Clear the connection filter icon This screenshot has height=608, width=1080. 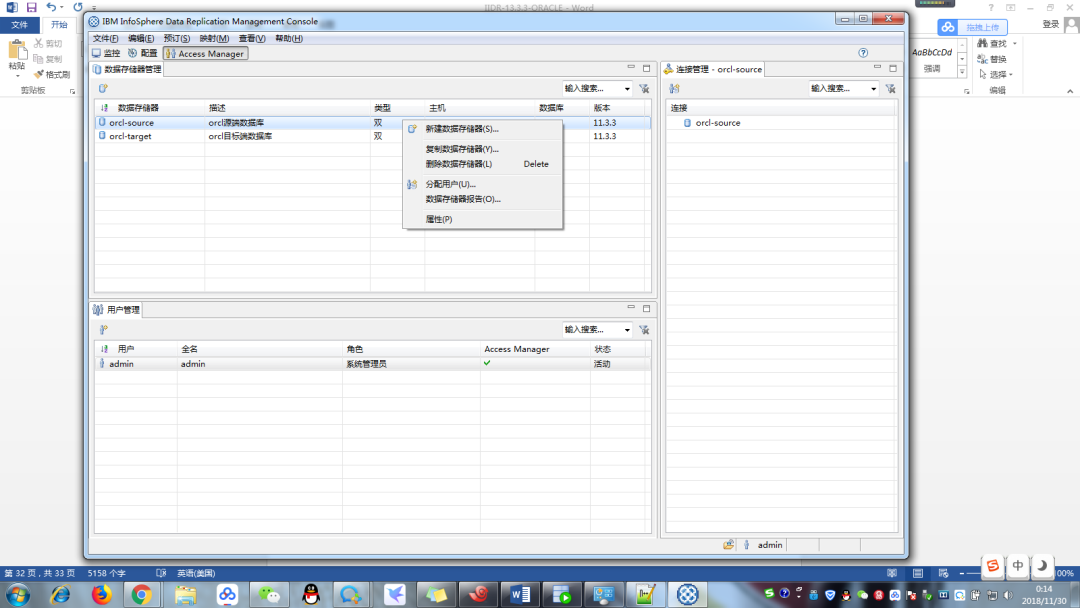click(891, 89)
